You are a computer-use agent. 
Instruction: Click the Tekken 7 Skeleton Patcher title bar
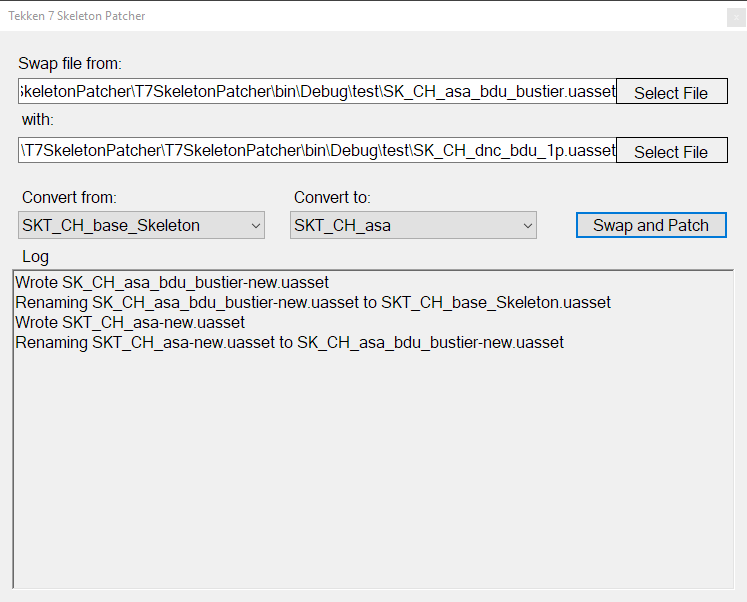pos(362,16)
